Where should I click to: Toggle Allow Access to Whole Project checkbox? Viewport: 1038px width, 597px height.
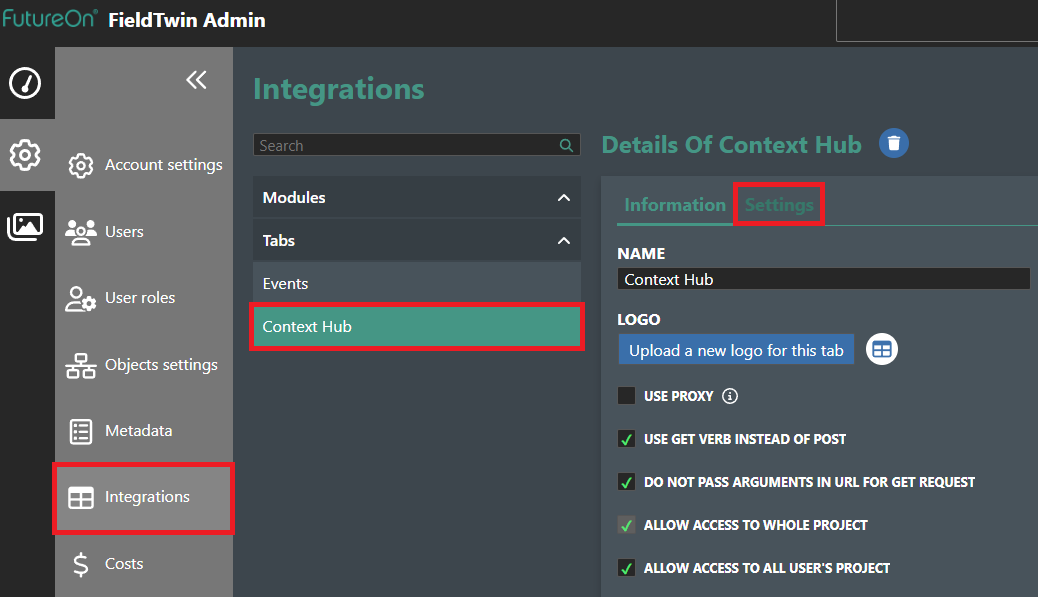click(626, 525)
